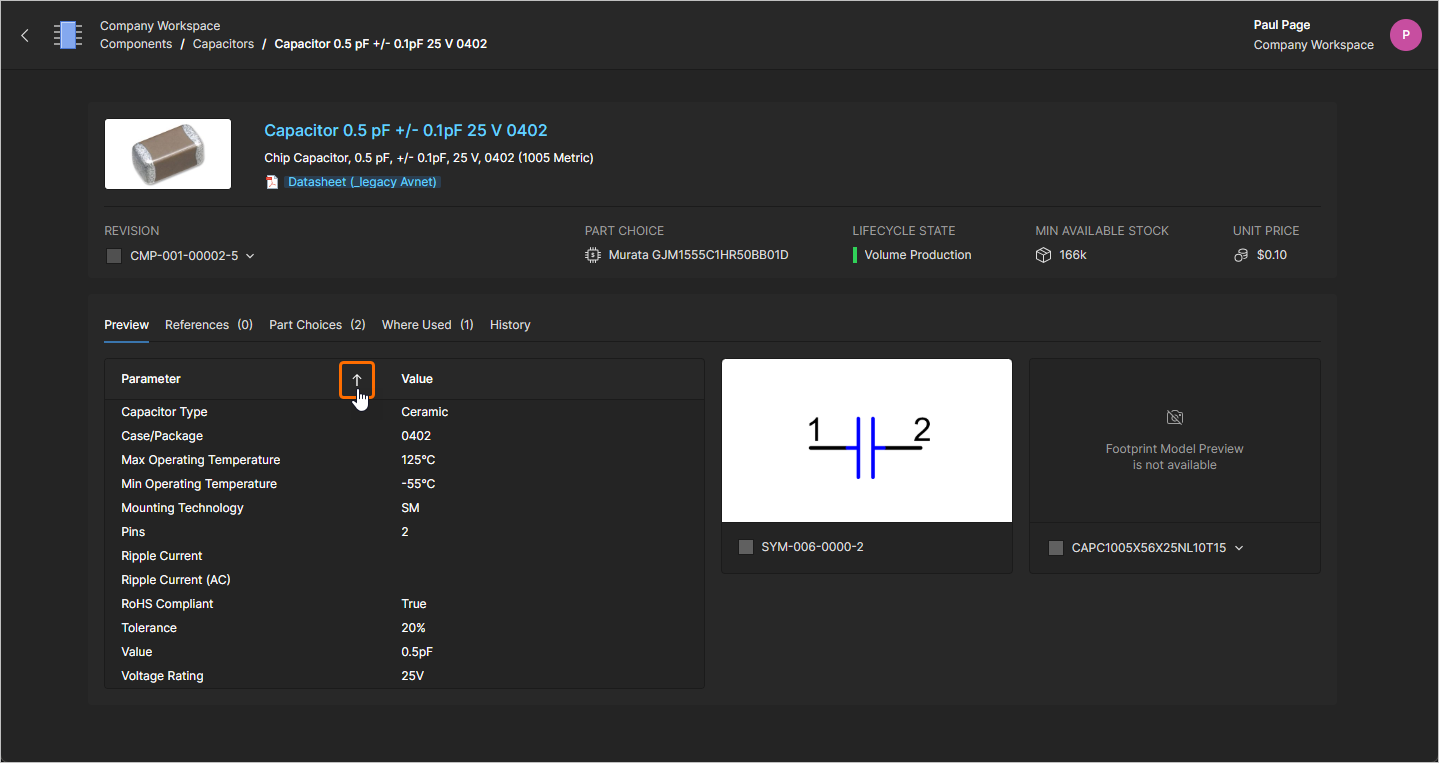Click the PDF datasheet icon
Image resolution: width=1439 pixels, height=763 pixels.
272,182
